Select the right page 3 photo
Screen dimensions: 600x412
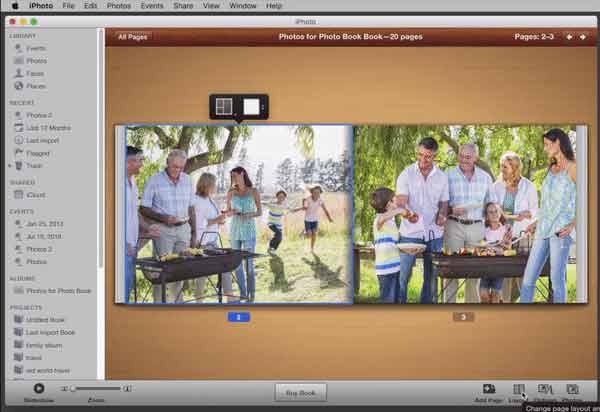466,214
